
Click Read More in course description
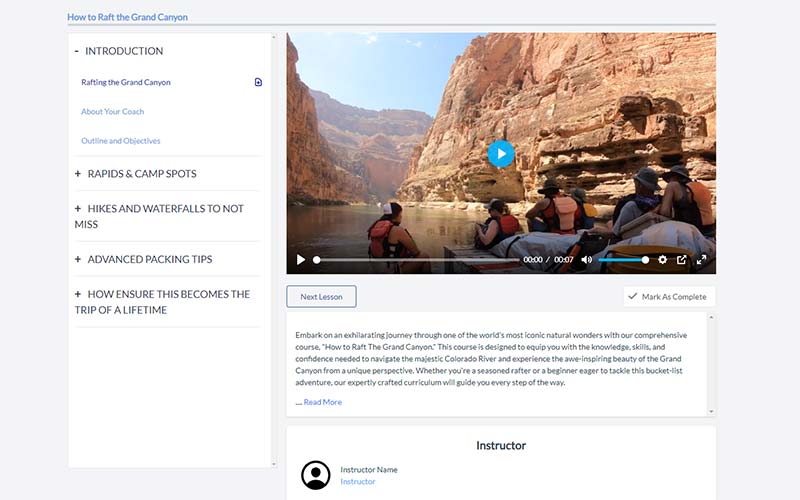[322, 402]
